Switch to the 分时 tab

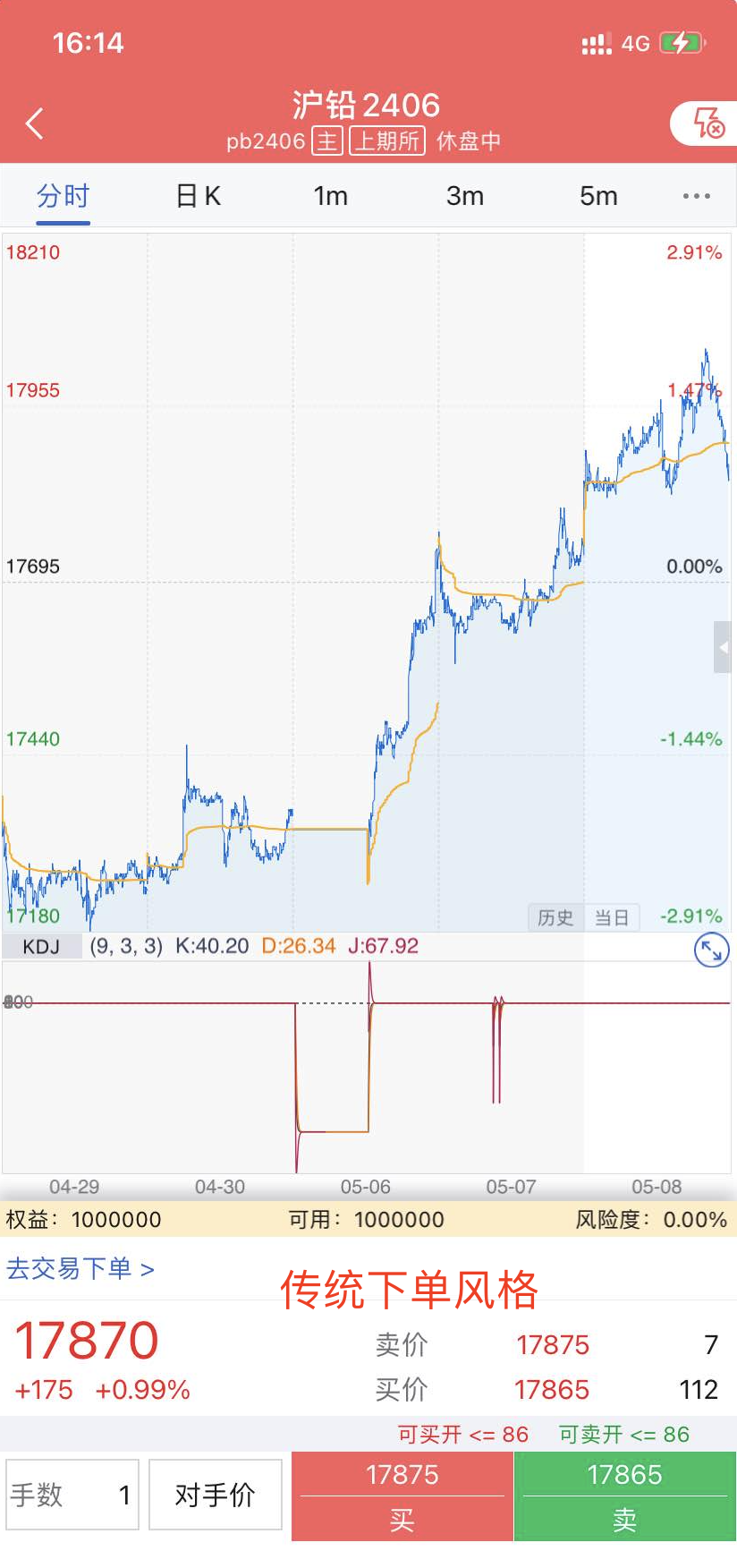tap(63, 196)
